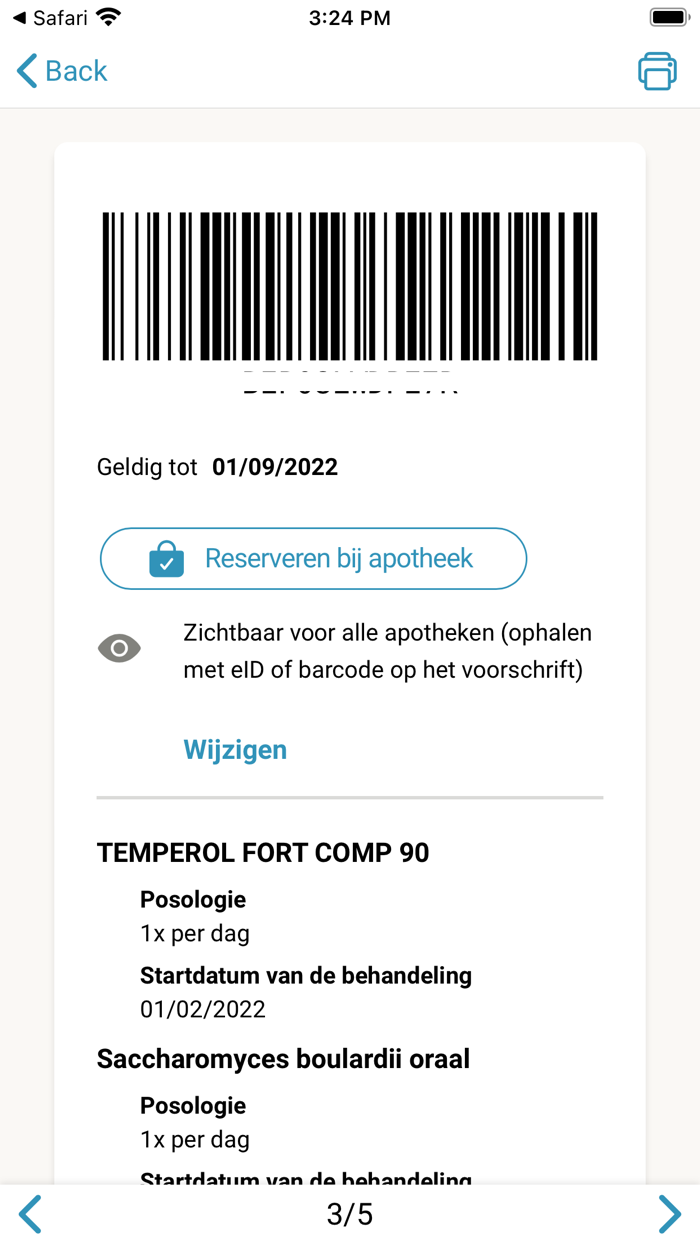Image resolution: width=700 pixels, height=1244 pixels.
Task: Tap the prescription barcode
Action: click(x=350, y=286)
